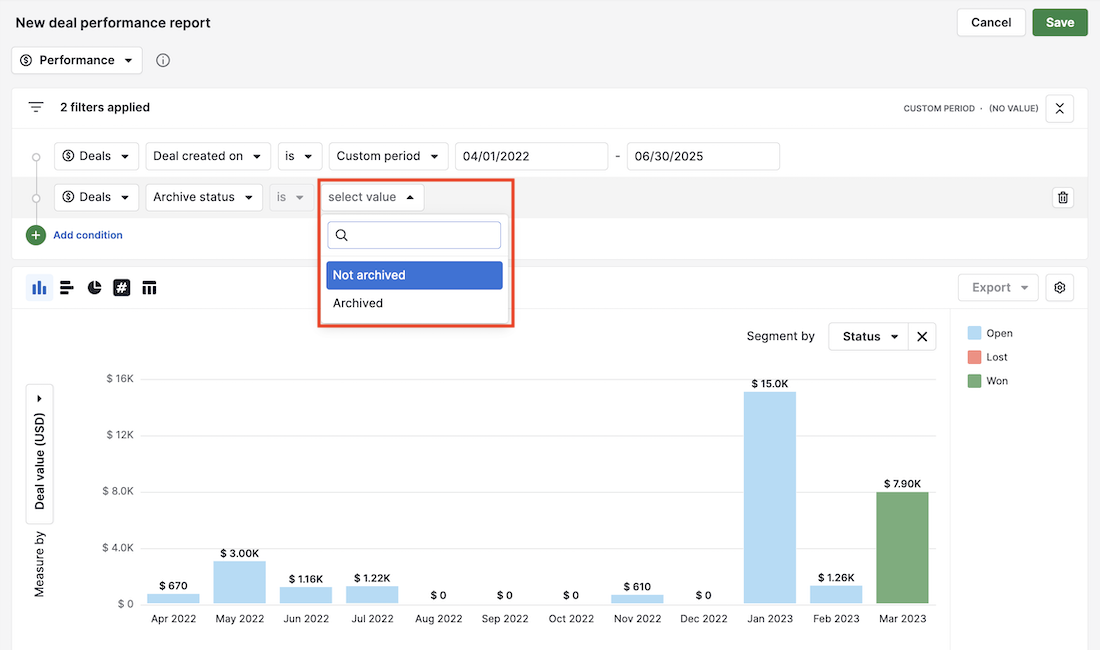
Task: Click the Won legend color swatch
Action: point(974,381)
